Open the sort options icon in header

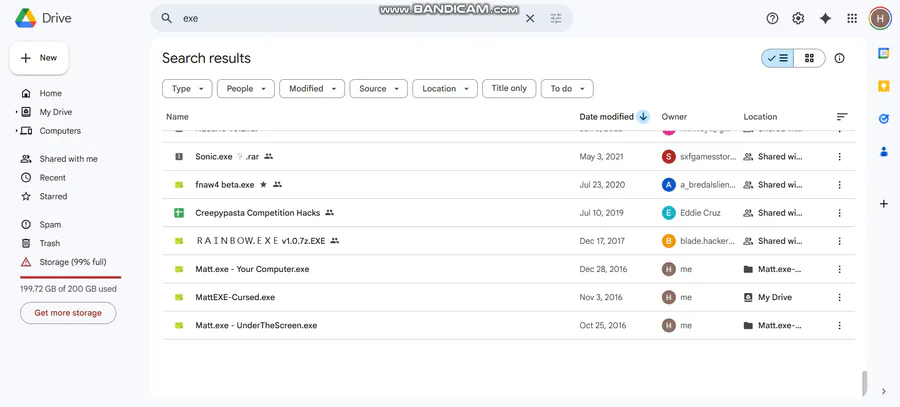pyautogui.click(x=841, y=117)
